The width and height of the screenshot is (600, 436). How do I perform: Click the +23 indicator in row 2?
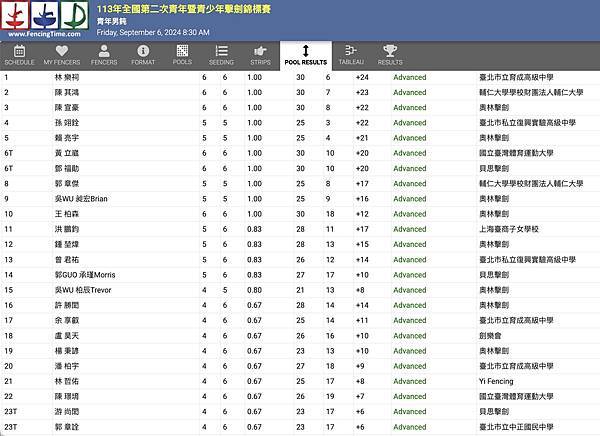[x=362, y=92]
